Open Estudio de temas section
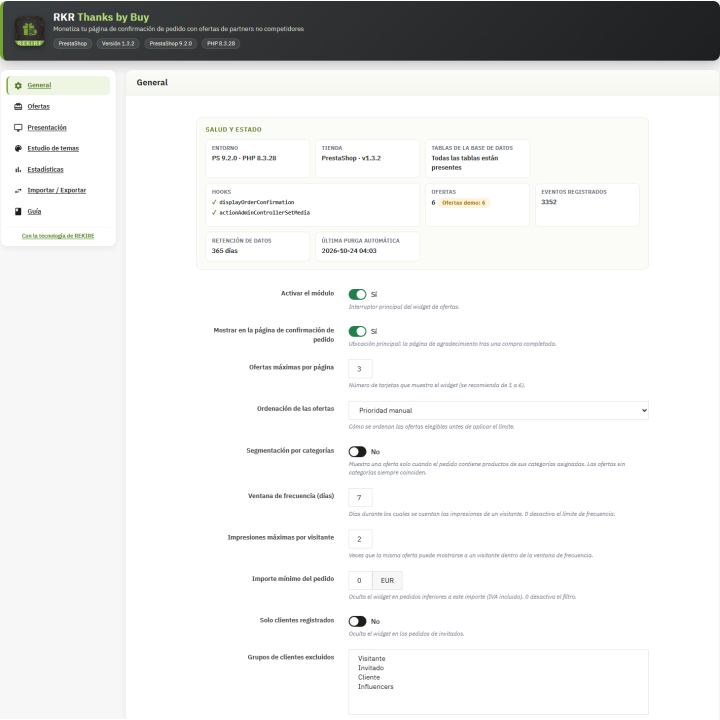Image resolution: width=720 pixels, height=720 pixels. pos(53,148)
